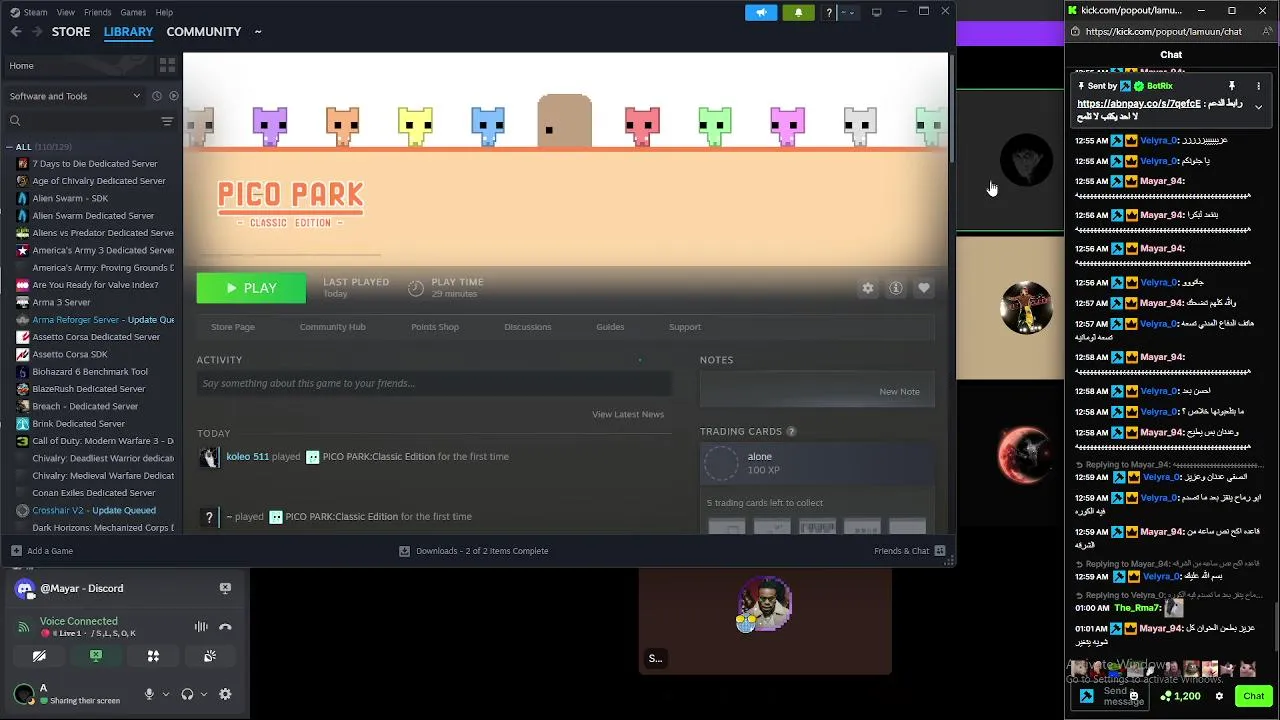This screenshot has height=720, width=1280.
Task: Click the activity say something field
Action: pyautogui.click(x=434, y=383)
